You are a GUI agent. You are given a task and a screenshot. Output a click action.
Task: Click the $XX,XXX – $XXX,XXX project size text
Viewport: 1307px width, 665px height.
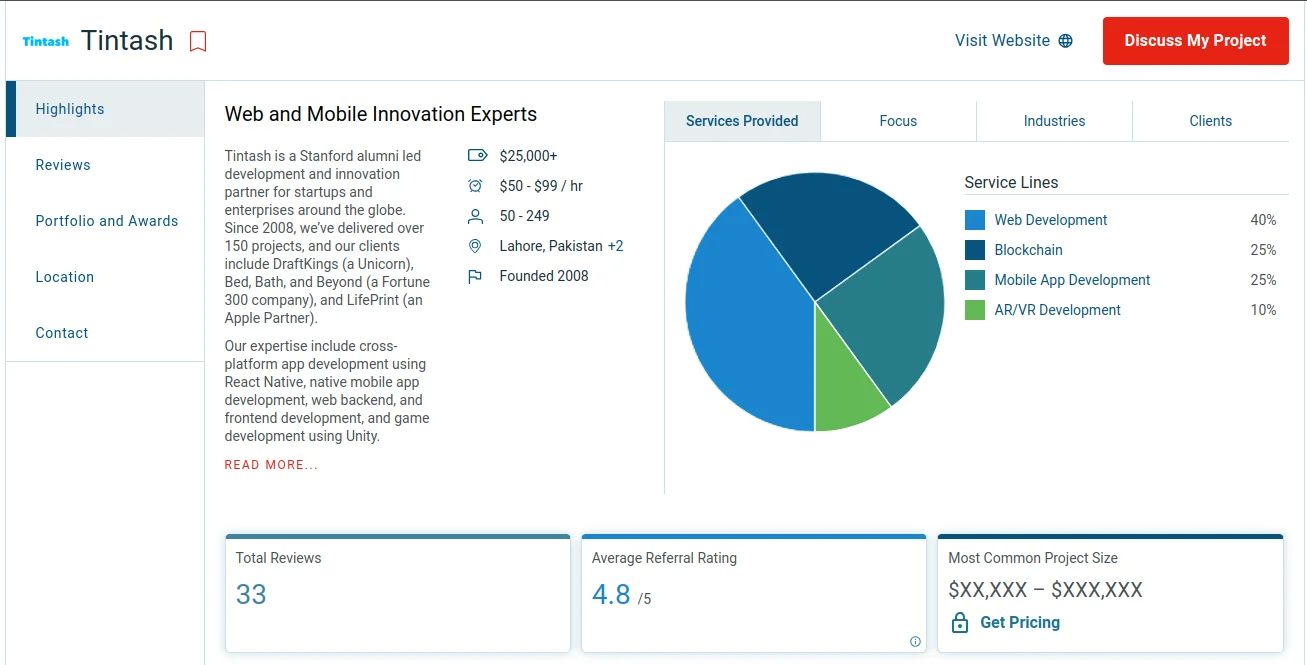click(1045, 590)
